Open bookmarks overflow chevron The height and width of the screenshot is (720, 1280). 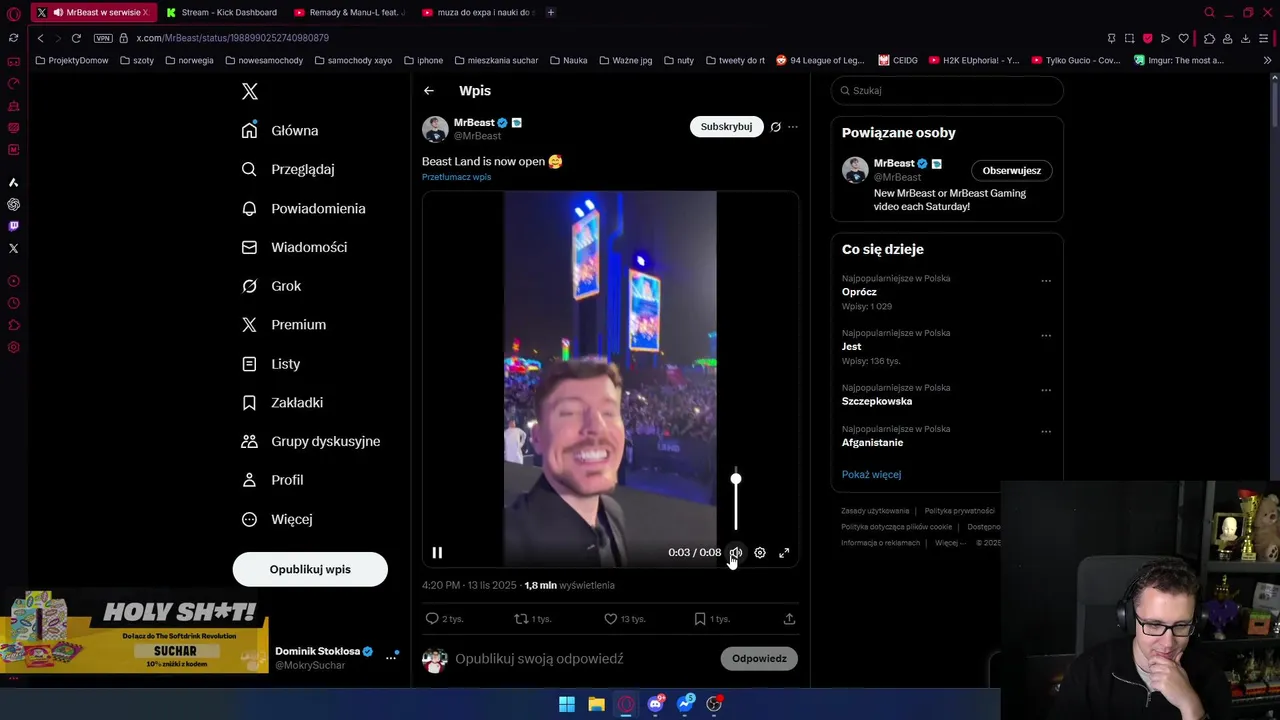(1267, 60)
